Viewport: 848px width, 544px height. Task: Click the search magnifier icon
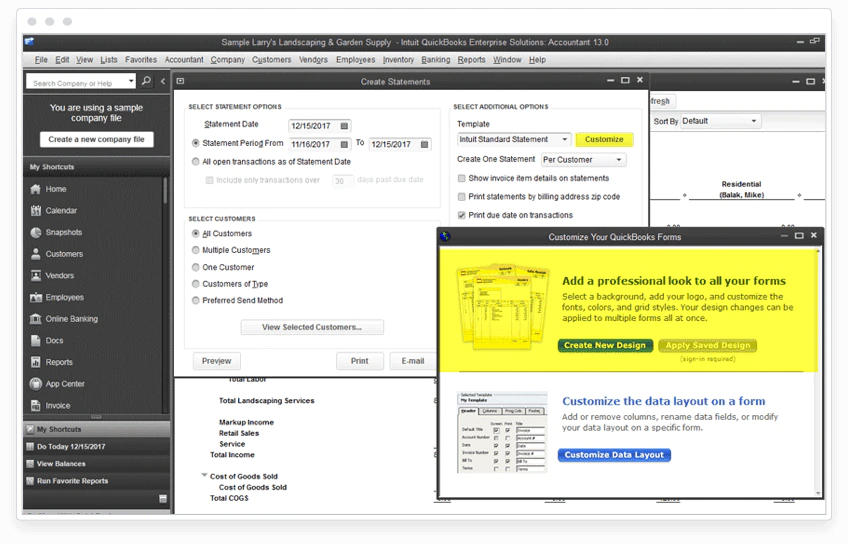[x=146, y=81]
